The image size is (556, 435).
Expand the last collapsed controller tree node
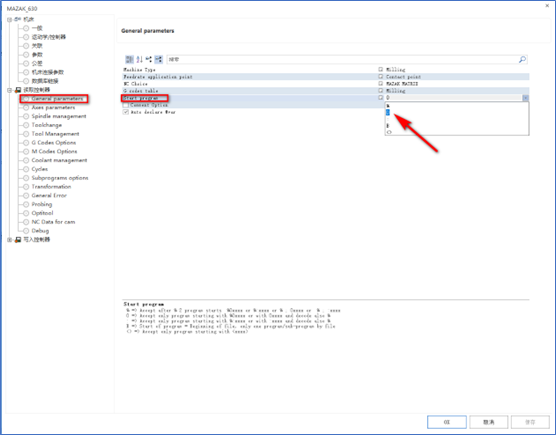tap(9, 240)
